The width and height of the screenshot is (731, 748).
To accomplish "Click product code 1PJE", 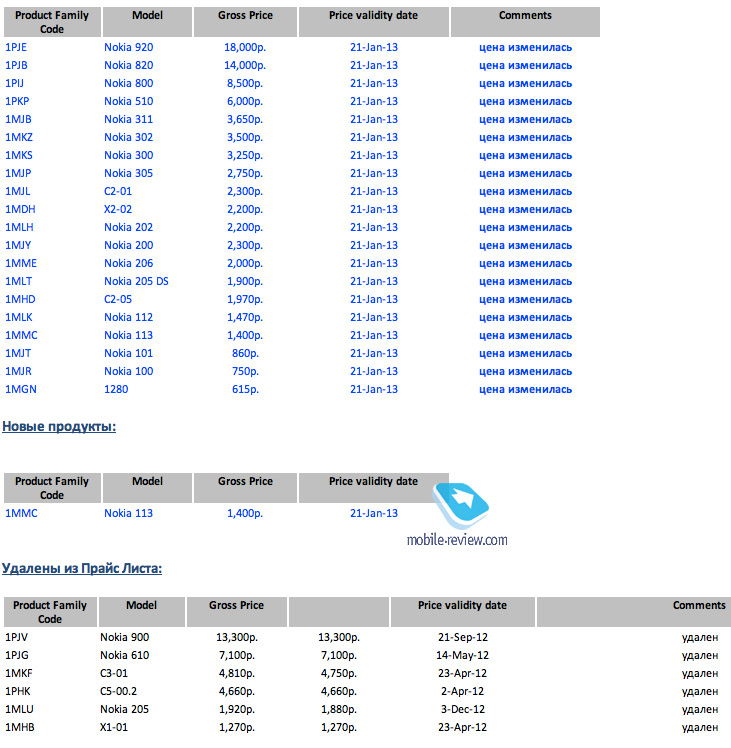I will click(x=16, y=47).
